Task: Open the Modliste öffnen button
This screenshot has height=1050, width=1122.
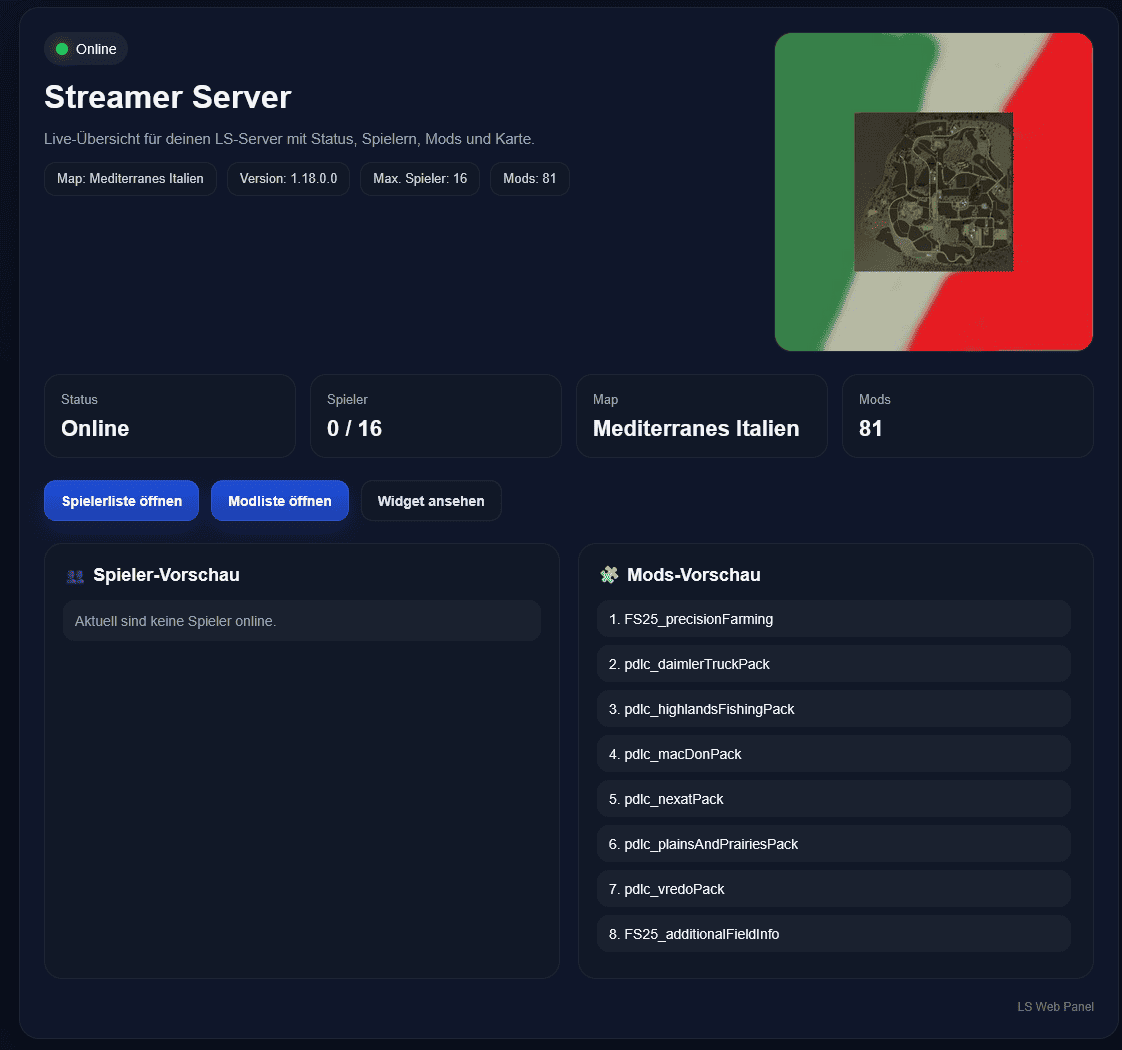Action: (x=280, y=501)
